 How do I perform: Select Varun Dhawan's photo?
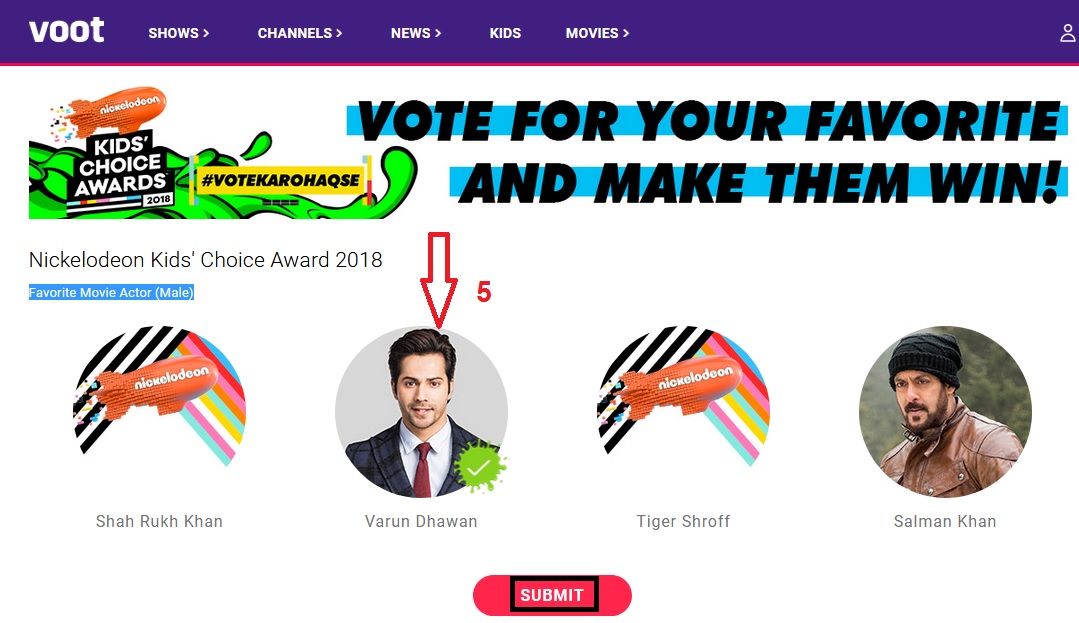tap(421, 411)
